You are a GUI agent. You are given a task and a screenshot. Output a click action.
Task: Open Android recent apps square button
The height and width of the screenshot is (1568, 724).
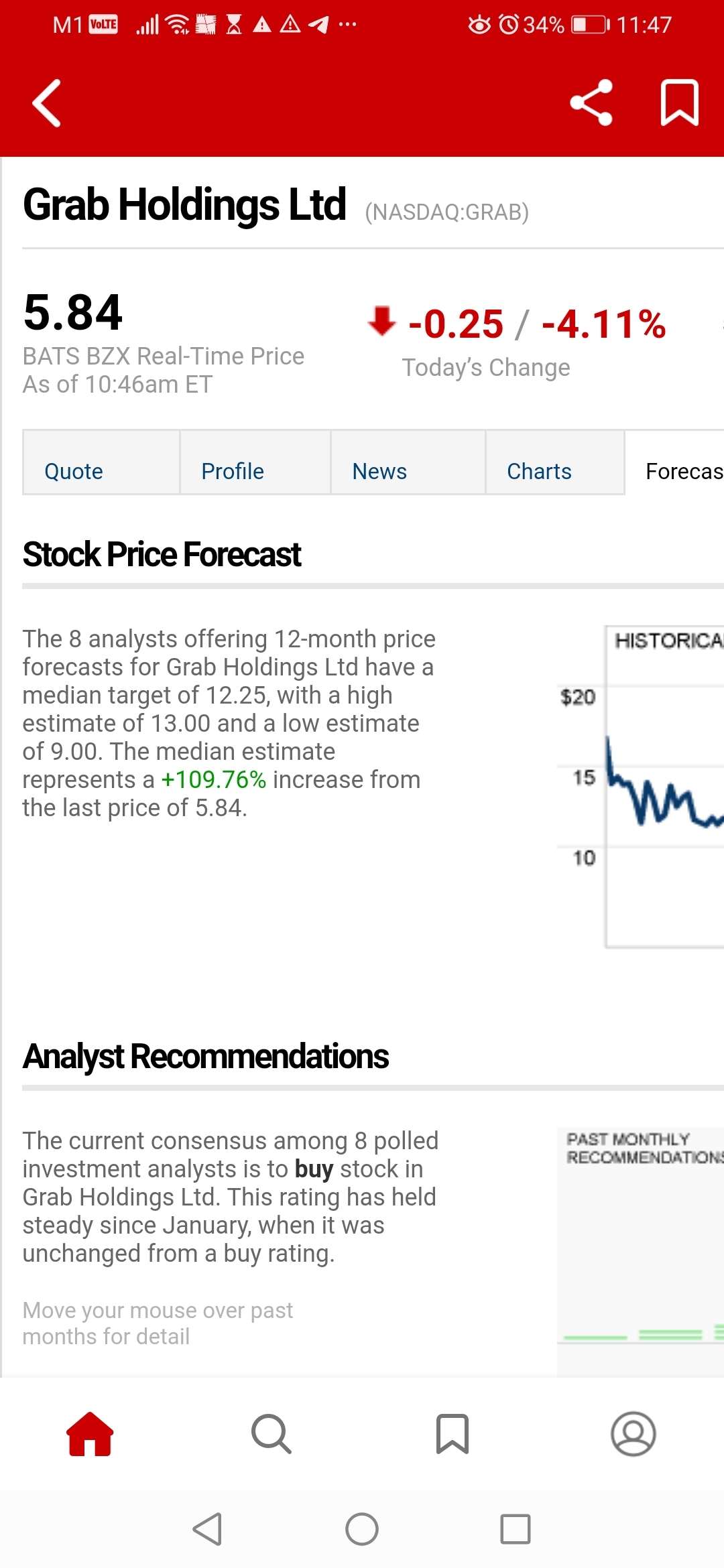pos(515,1529)
